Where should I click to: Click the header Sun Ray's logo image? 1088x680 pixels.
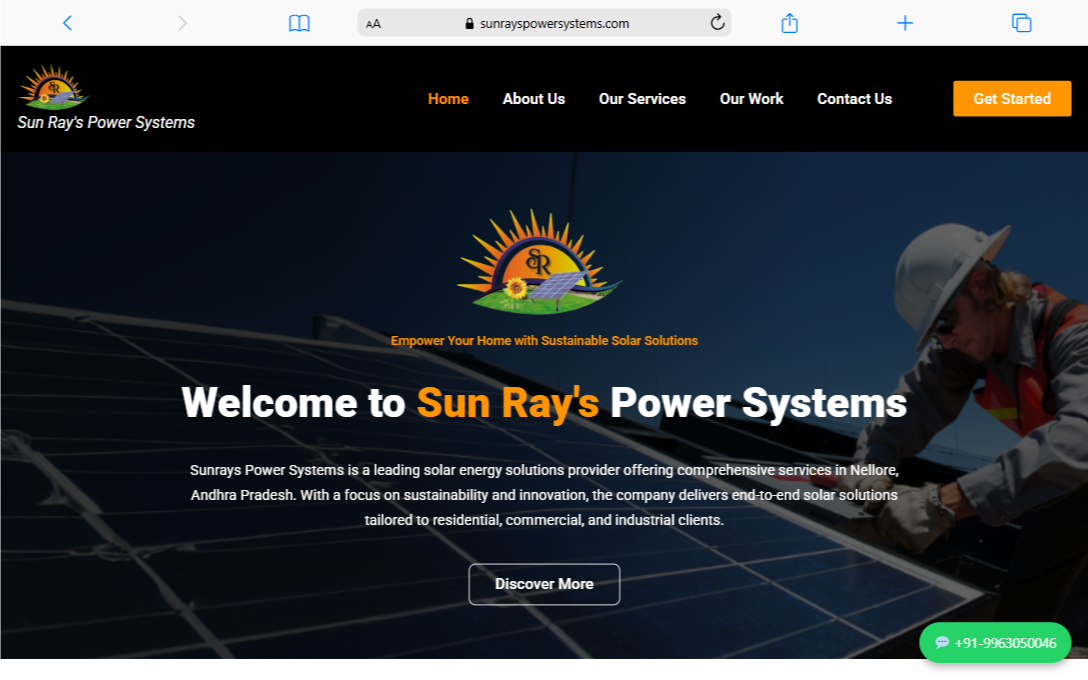(54, 87)
